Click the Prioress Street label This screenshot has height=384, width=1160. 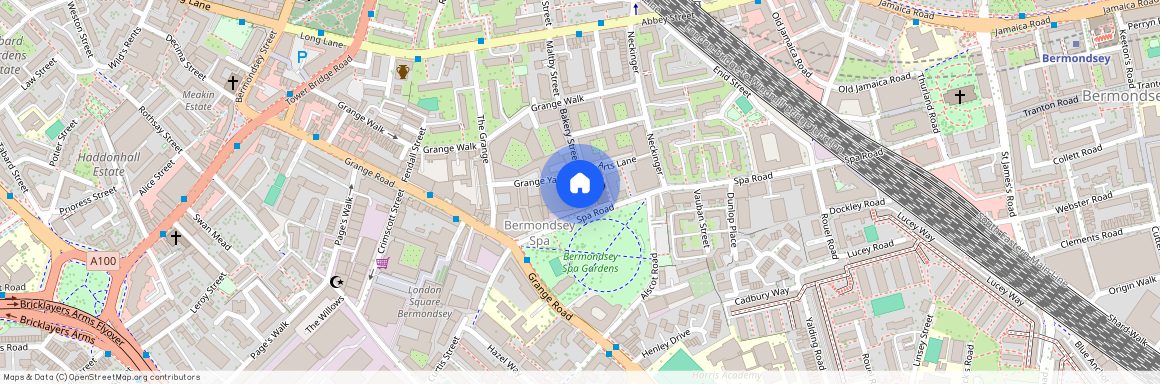click(x=87, y=200)
